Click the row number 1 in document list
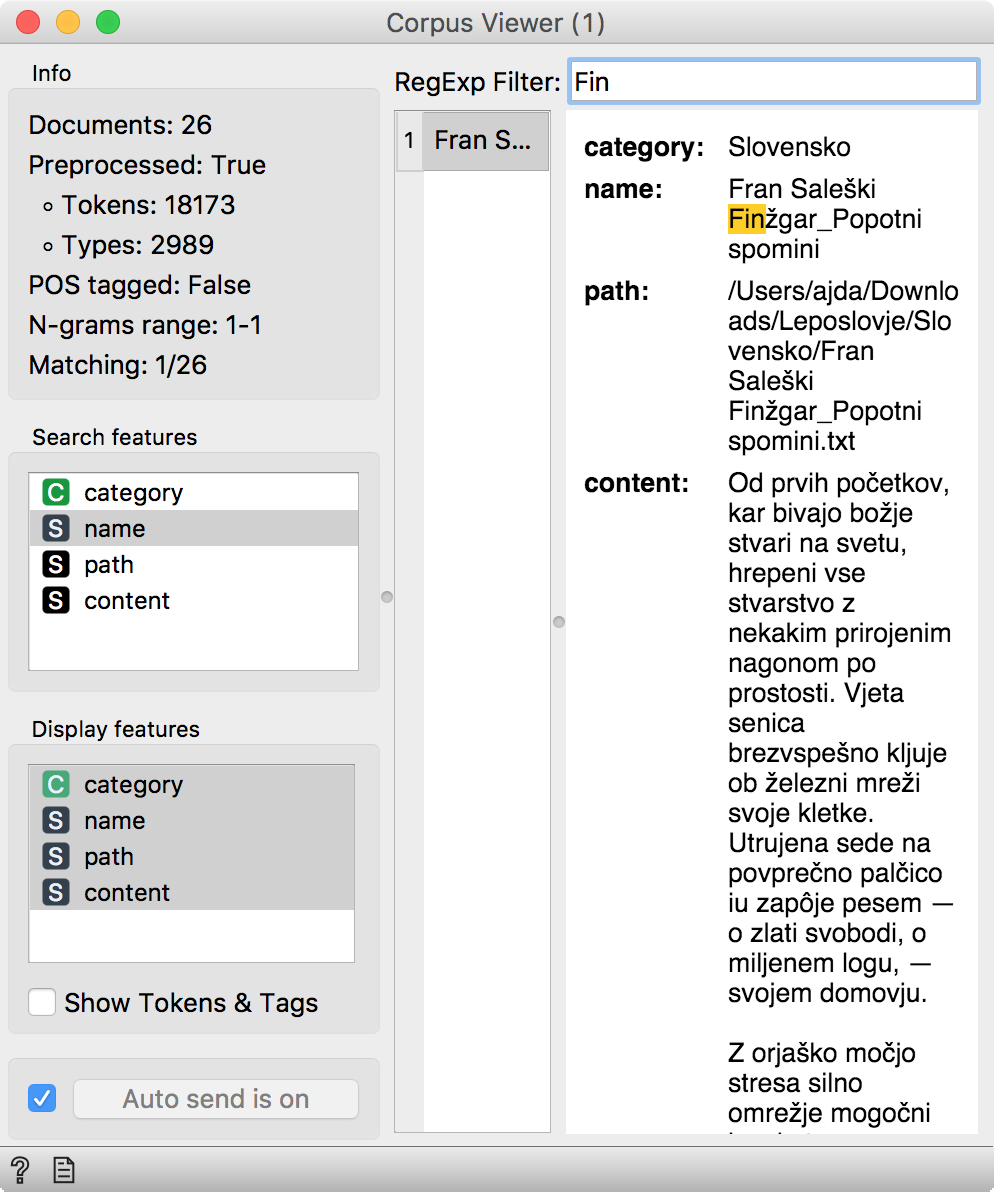 coord(410,140)
